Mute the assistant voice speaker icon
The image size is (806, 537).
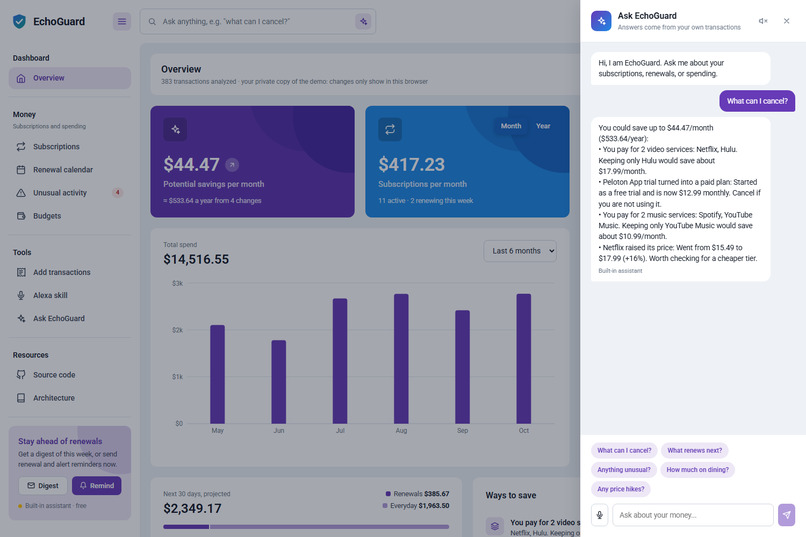tap(763, 21)
